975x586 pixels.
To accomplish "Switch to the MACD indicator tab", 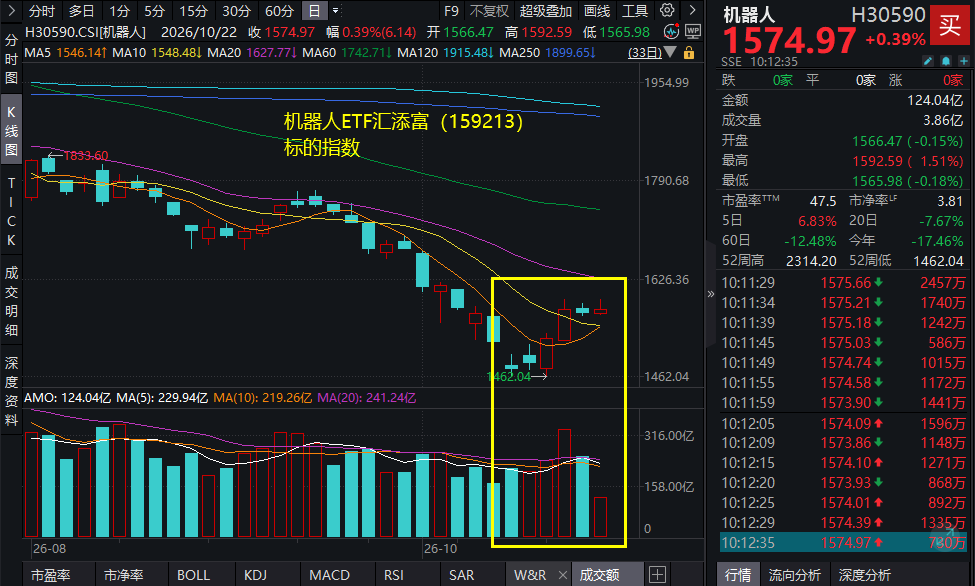I will point(330,575).
